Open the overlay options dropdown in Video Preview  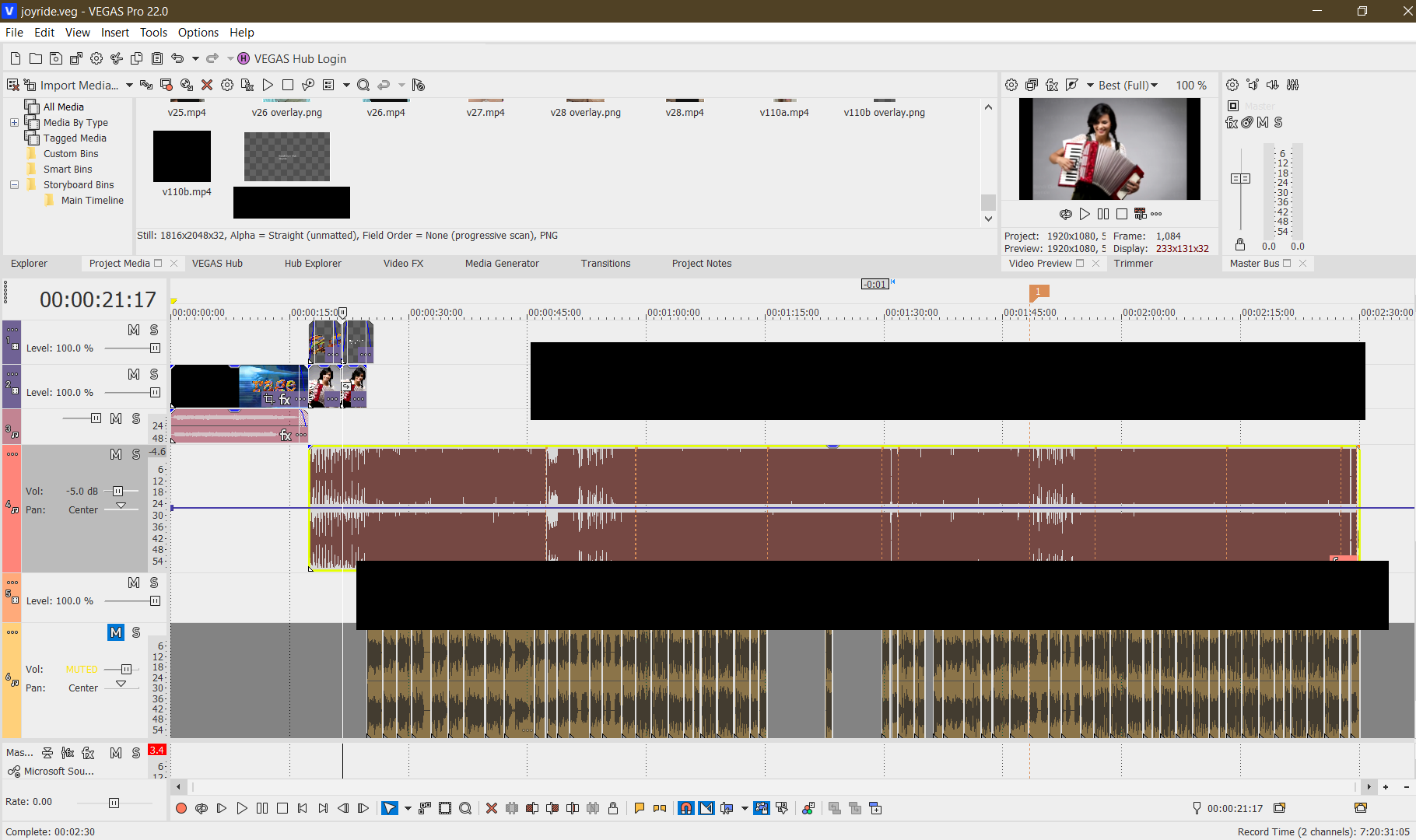tap(1090, 85)
